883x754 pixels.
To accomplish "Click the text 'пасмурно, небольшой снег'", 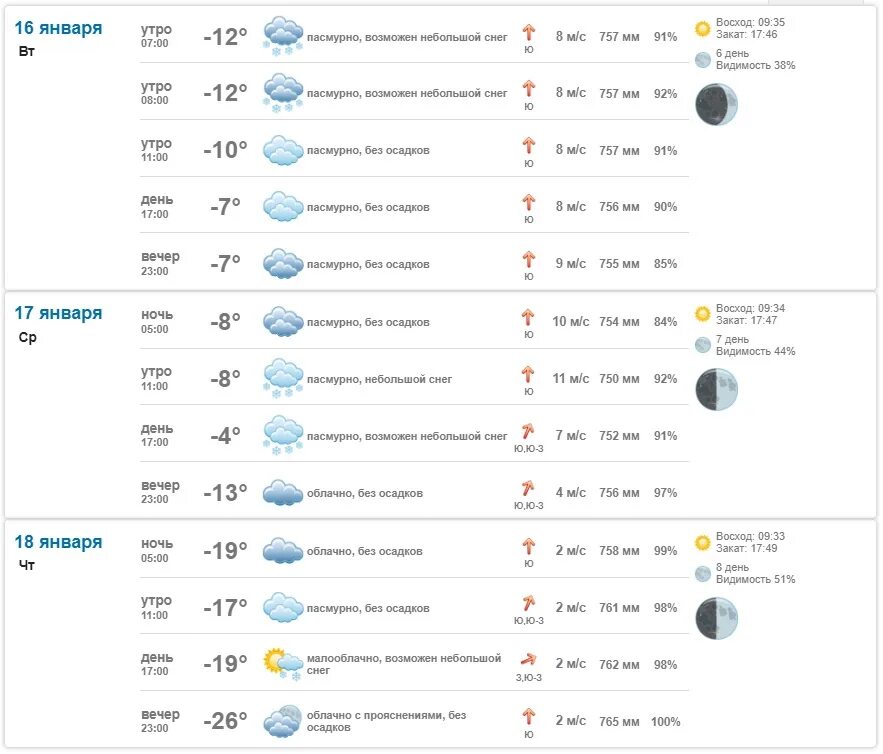I will pyautogui.click(x=379, y=380).
